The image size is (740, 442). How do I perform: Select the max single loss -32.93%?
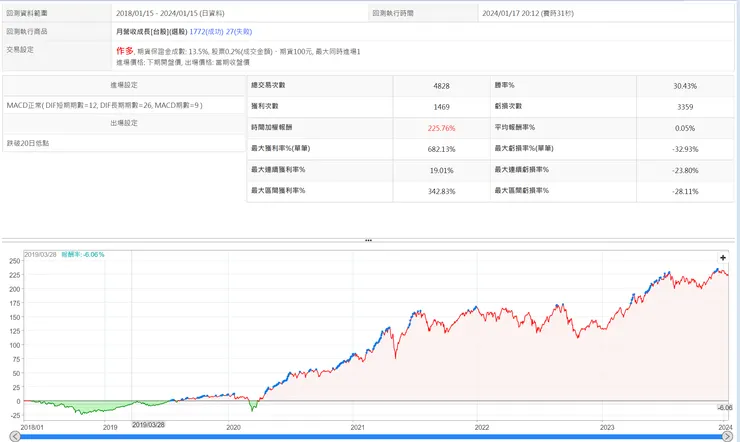(x=685, y=149)
